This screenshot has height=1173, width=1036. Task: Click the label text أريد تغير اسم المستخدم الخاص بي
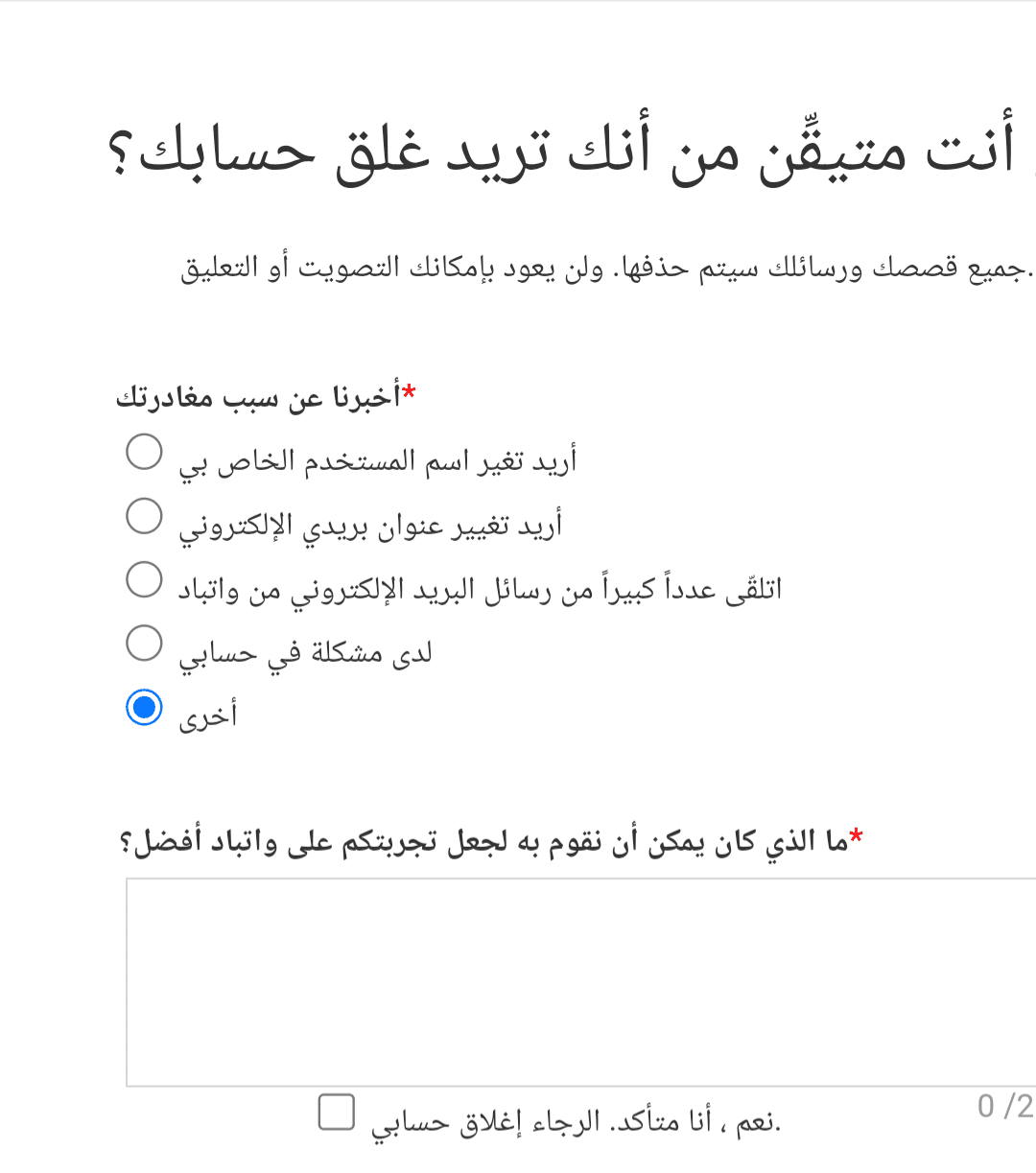point(378,461)
